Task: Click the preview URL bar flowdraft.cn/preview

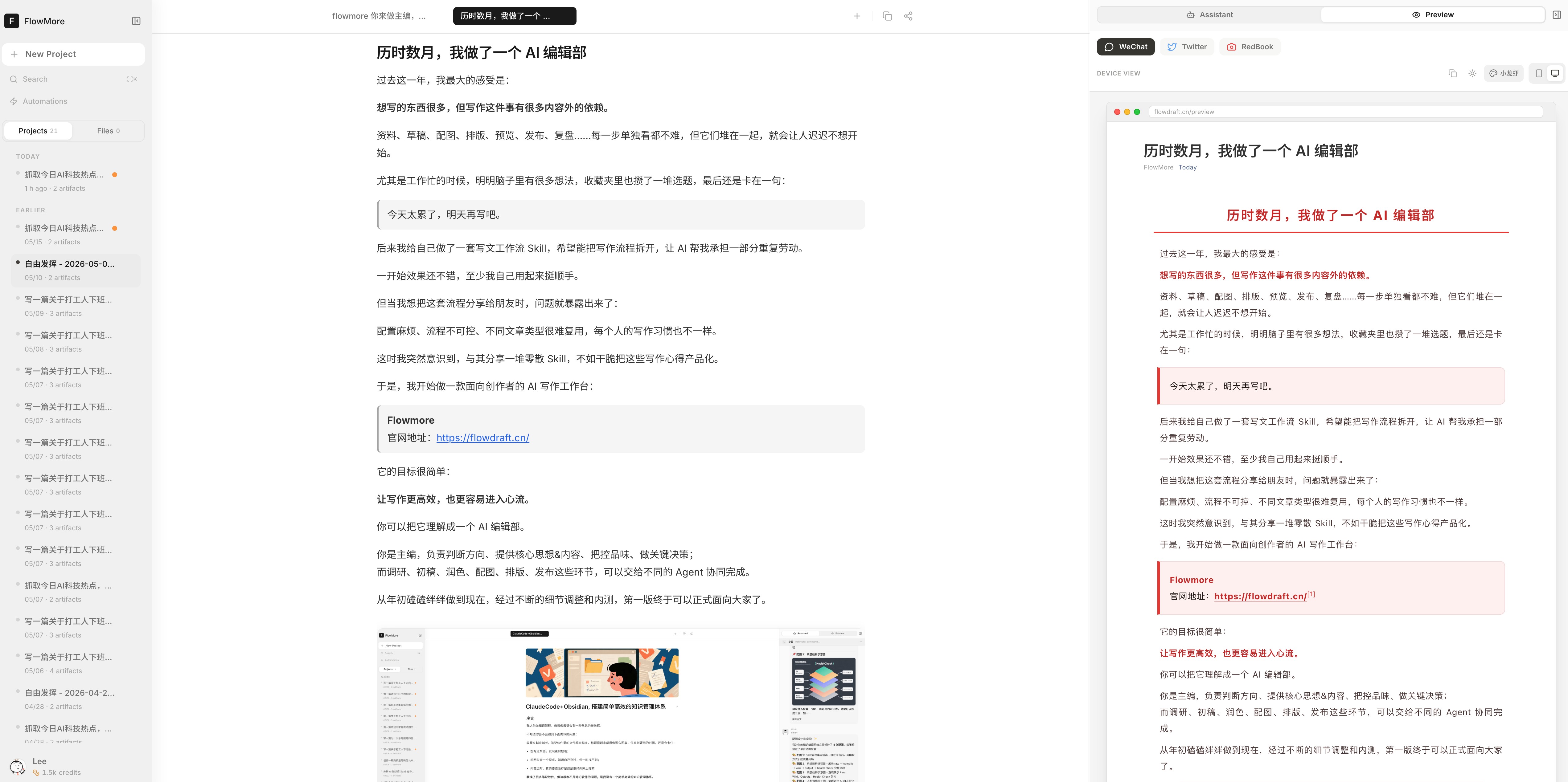Action: [1345, 112]
